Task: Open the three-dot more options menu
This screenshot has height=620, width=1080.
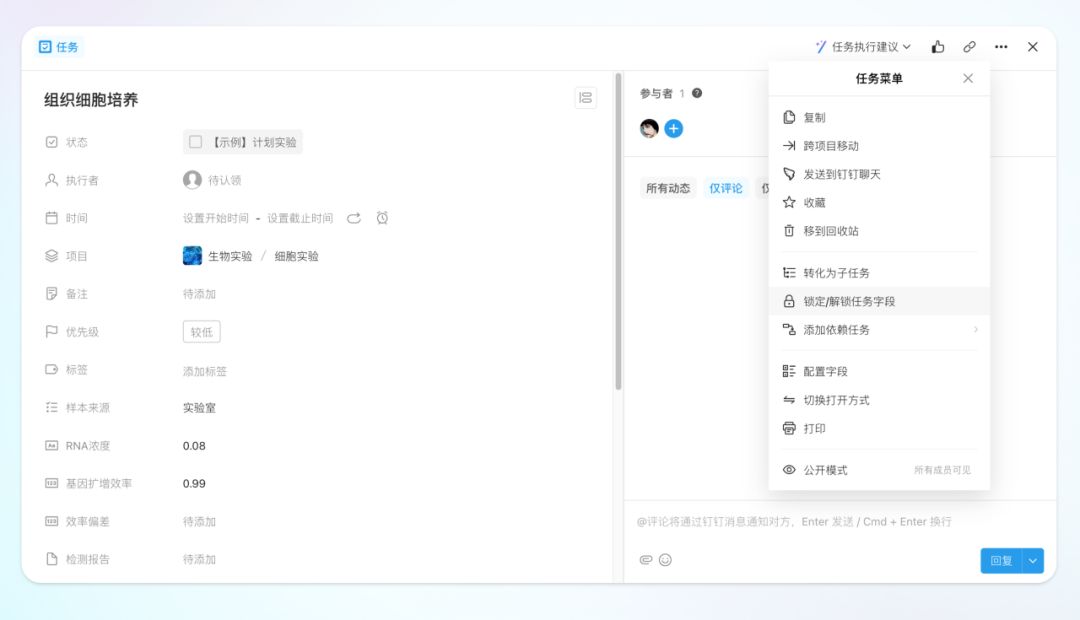Action: 1001,47
